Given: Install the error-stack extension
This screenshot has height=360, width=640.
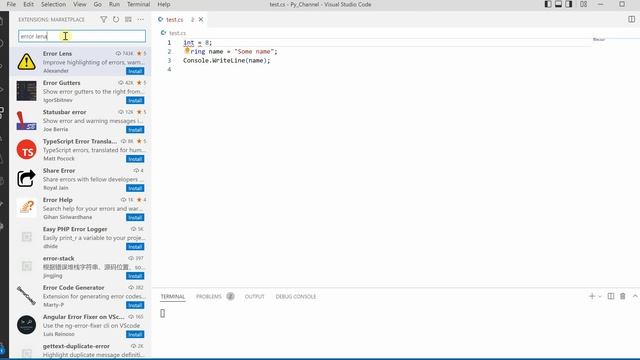Looking at the screenshot, I should (135, 276).
